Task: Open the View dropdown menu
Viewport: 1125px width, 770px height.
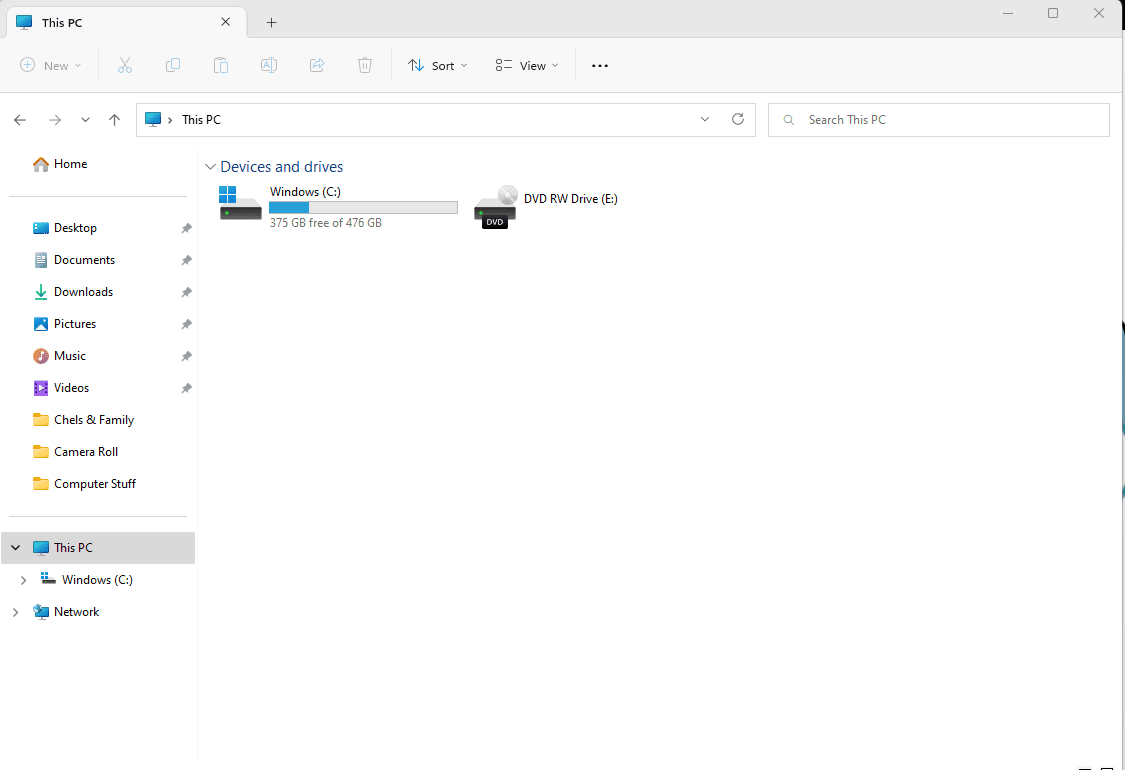Action: click(527, 65)
